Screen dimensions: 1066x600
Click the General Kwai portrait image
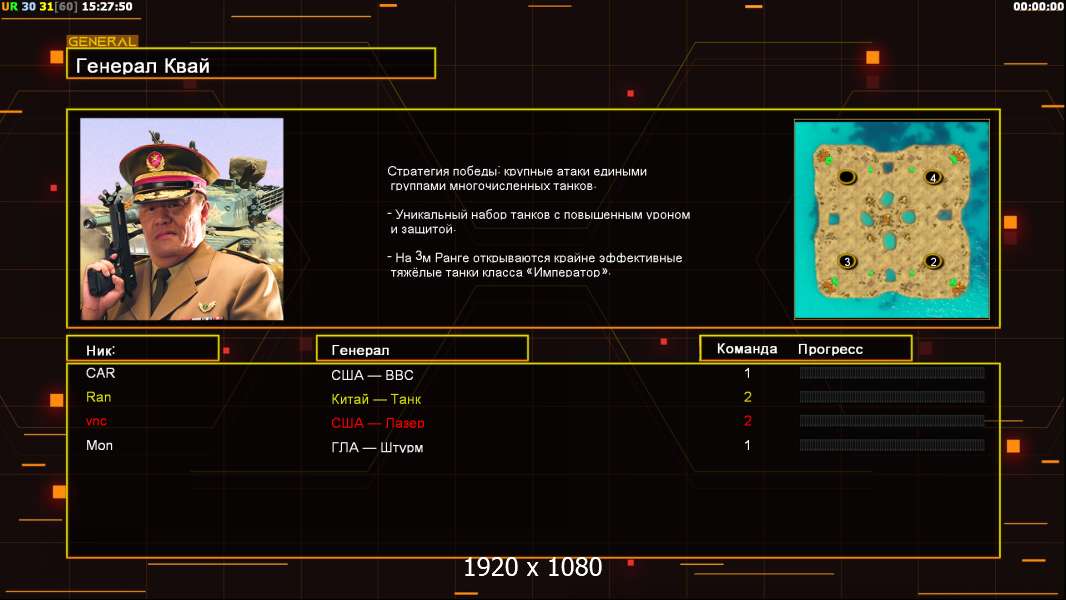182,219
